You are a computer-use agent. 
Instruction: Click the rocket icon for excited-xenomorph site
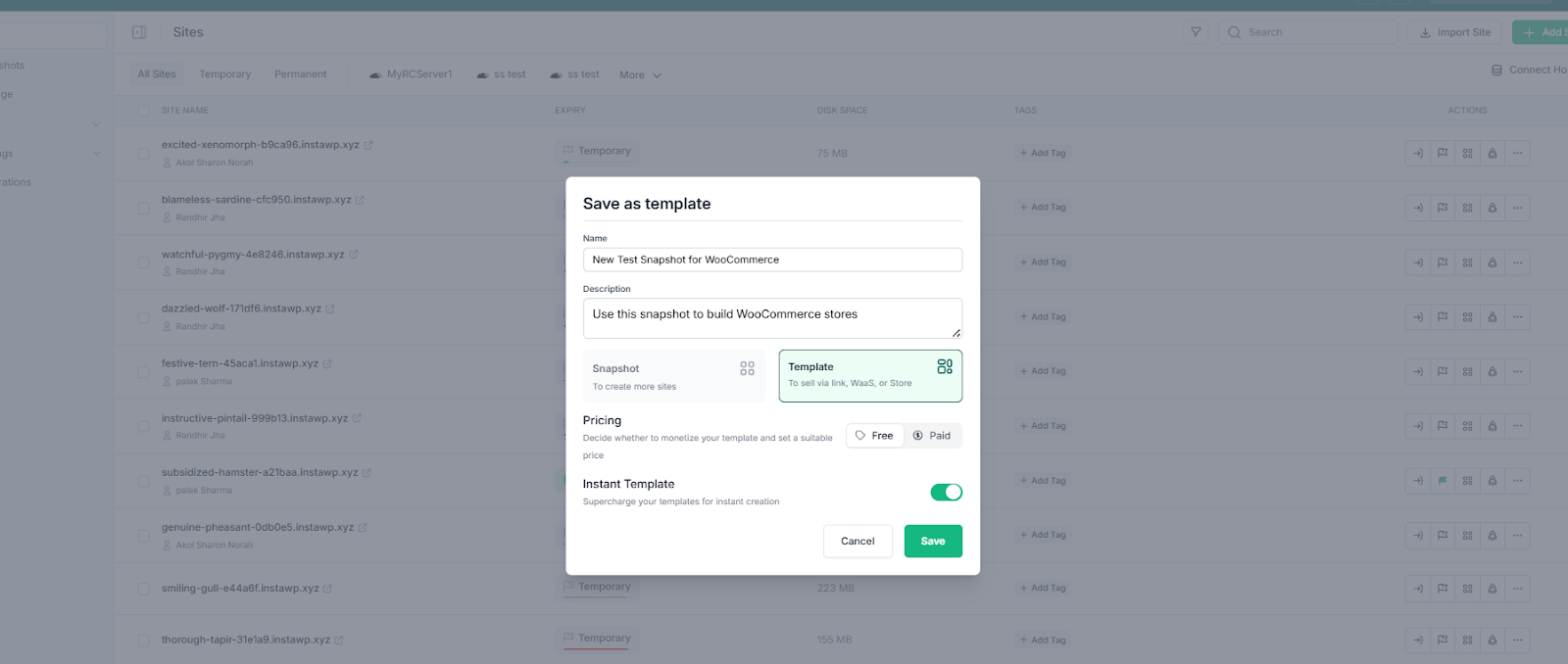(x=1493, y=153)
